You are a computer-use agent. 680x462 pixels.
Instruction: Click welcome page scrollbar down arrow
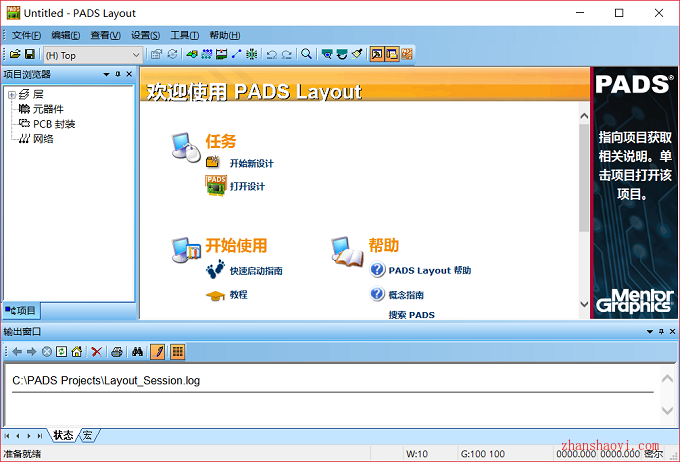[x=584, y=304]
